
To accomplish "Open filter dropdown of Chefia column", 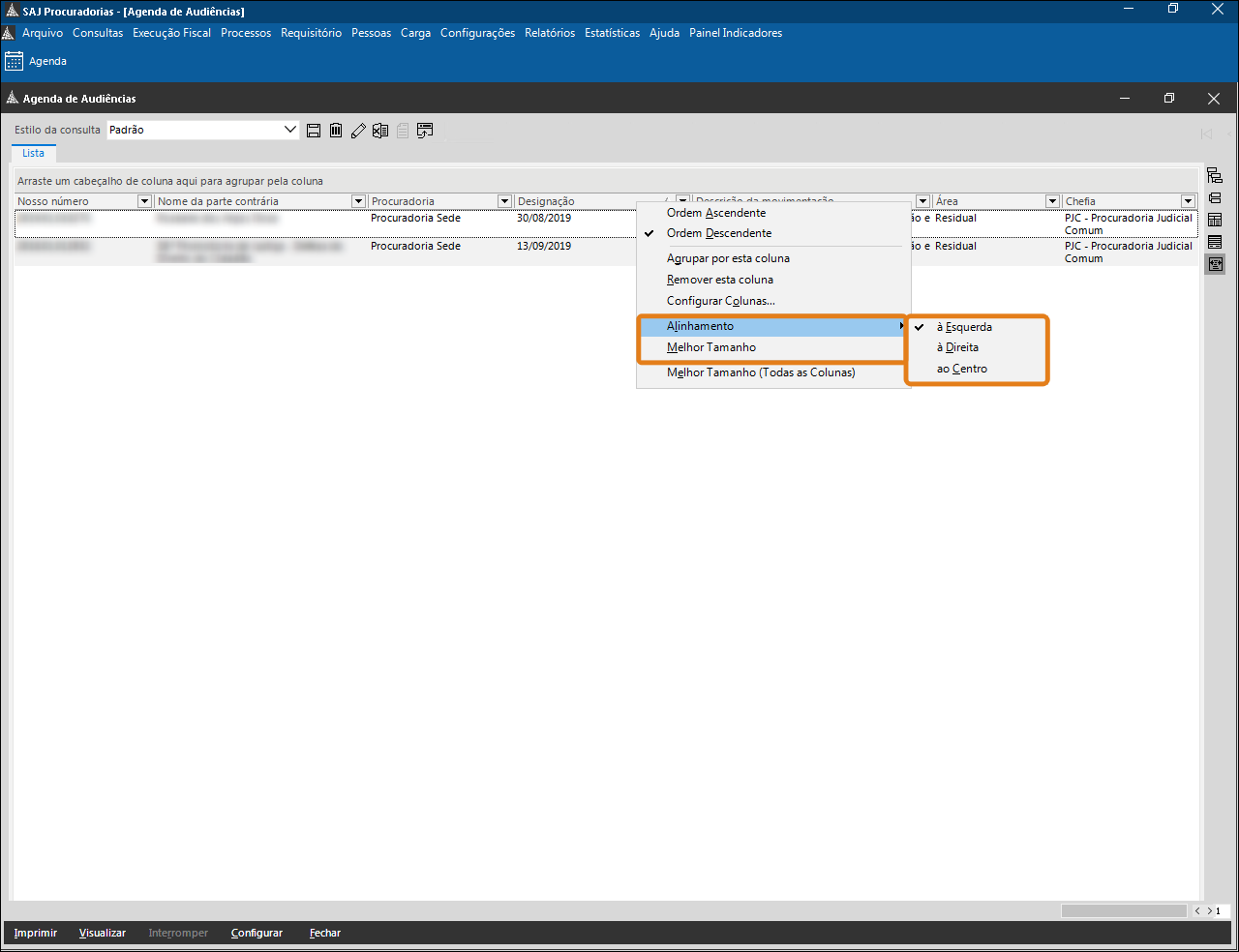I will [1188, 201].
